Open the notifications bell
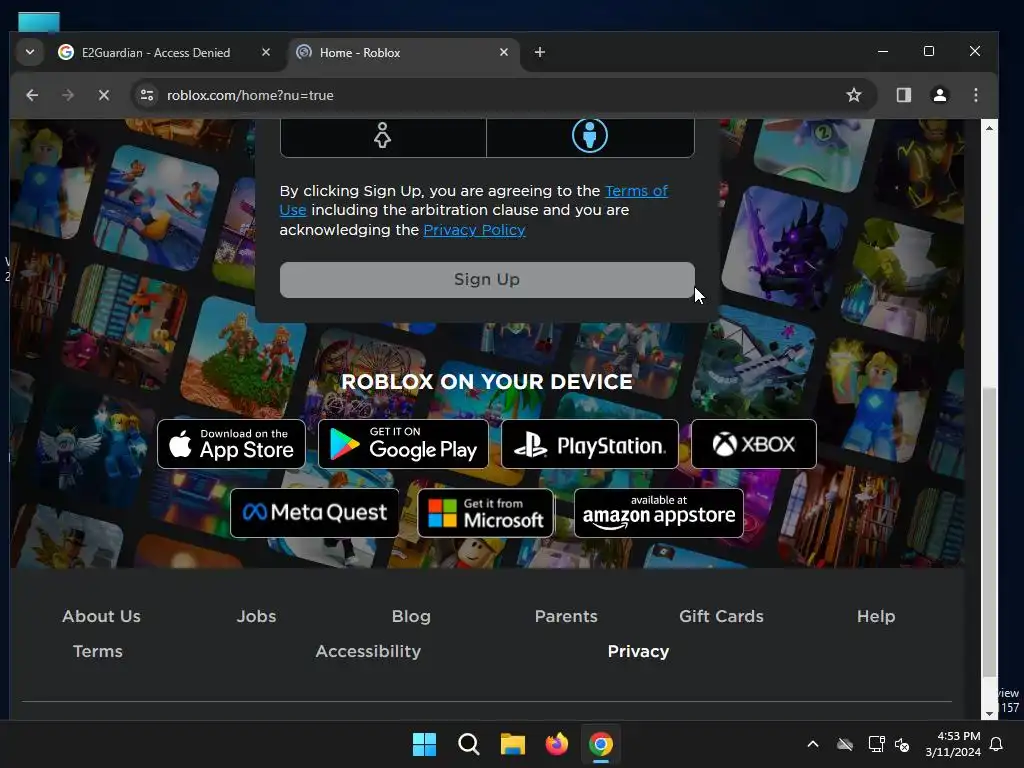The width and height of the screenshot is (1024, 768). click(997, 744)
